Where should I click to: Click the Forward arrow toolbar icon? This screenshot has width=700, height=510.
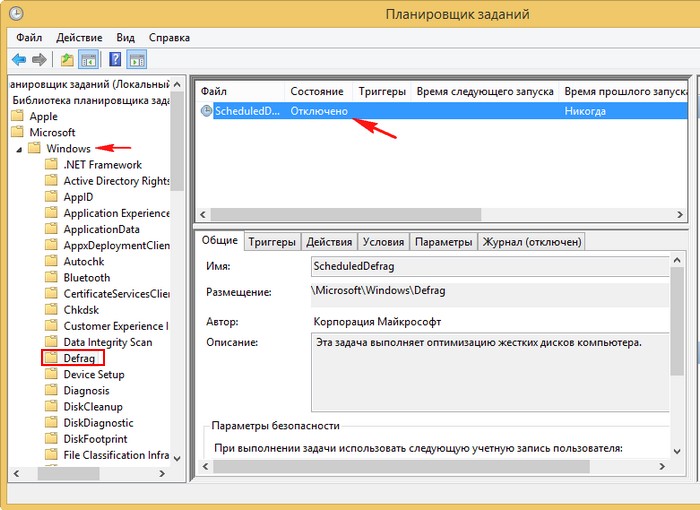39,60
